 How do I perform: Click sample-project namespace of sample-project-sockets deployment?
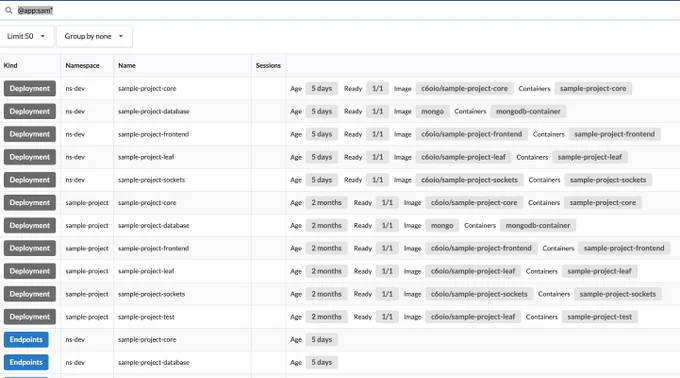[87, 294]
